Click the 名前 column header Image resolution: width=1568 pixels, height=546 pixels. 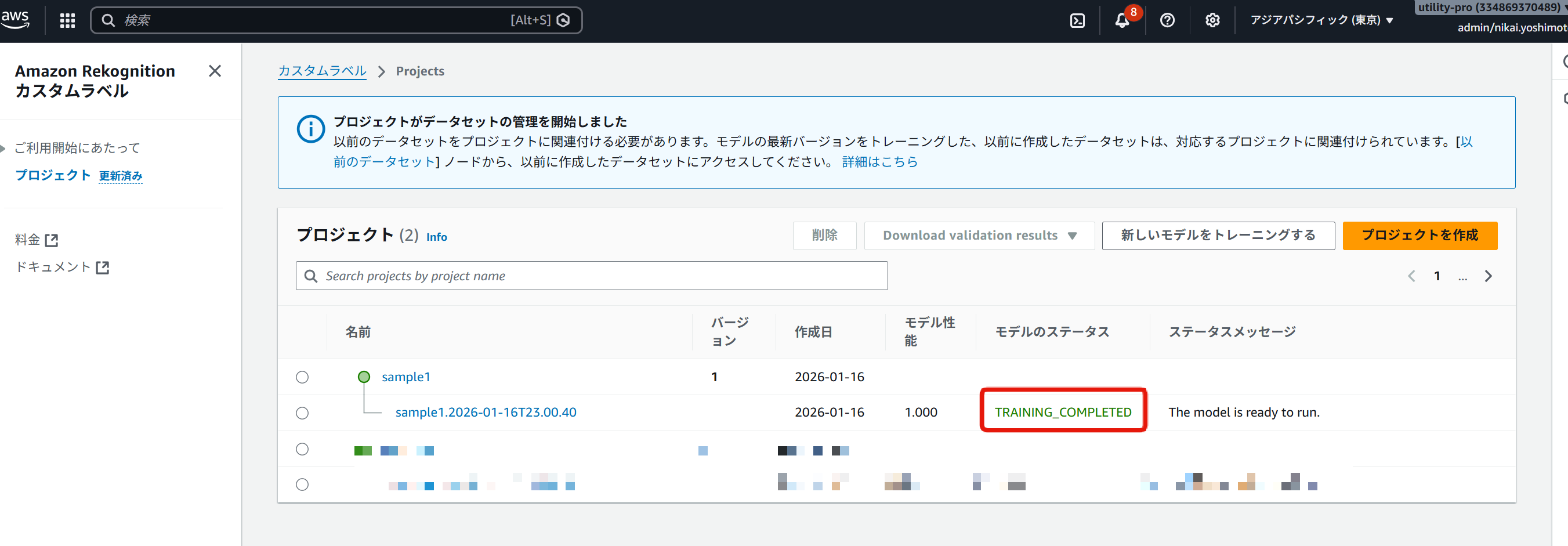coord(358,332)
